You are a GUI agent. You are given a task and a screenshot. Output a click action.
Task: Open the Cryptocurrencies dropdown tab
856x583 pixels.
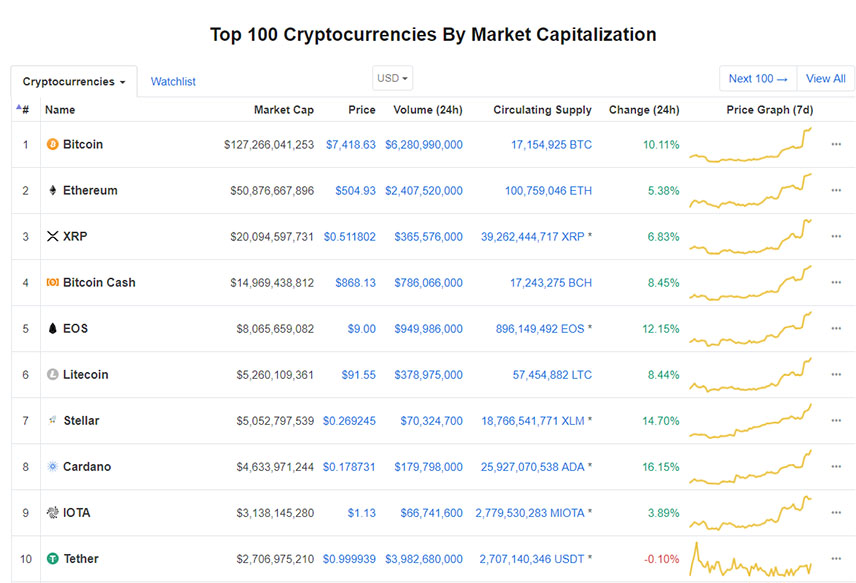[x=74, y=82]
